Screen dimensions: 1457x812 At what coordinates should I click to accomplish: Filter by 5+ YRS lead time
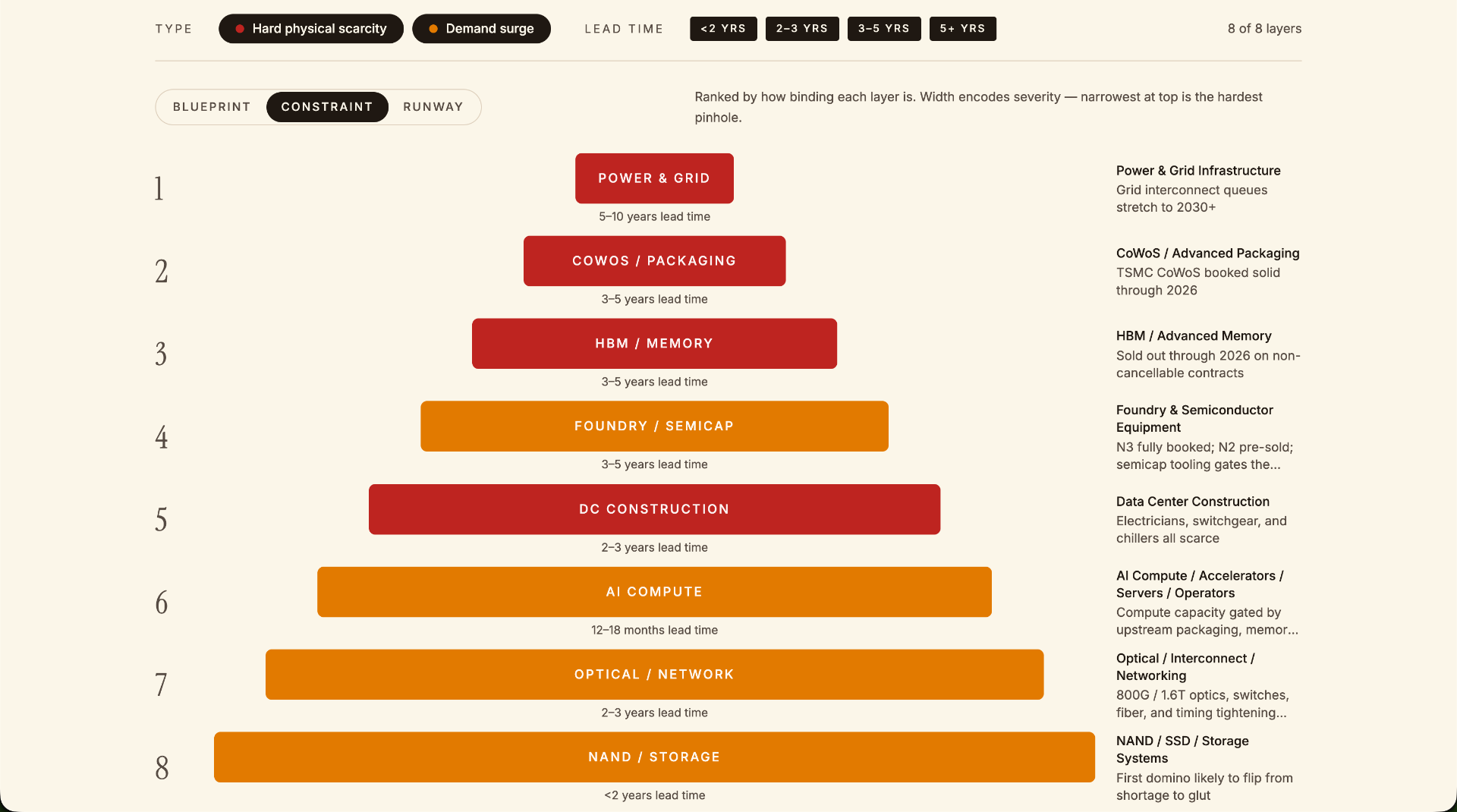(x=963, y=29)
